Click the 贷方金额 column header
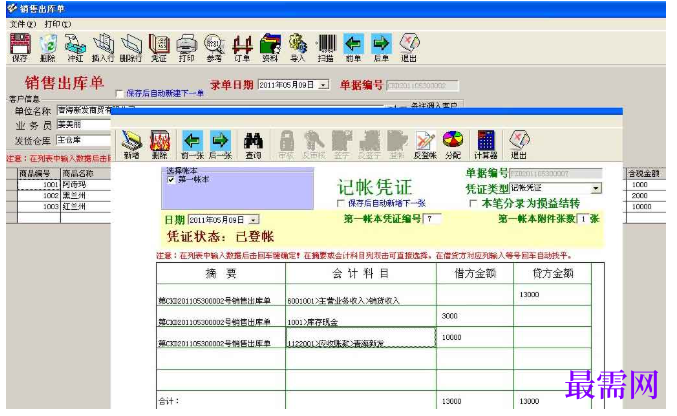This screenshot has height=416, width=677. (x=553, y=273)
